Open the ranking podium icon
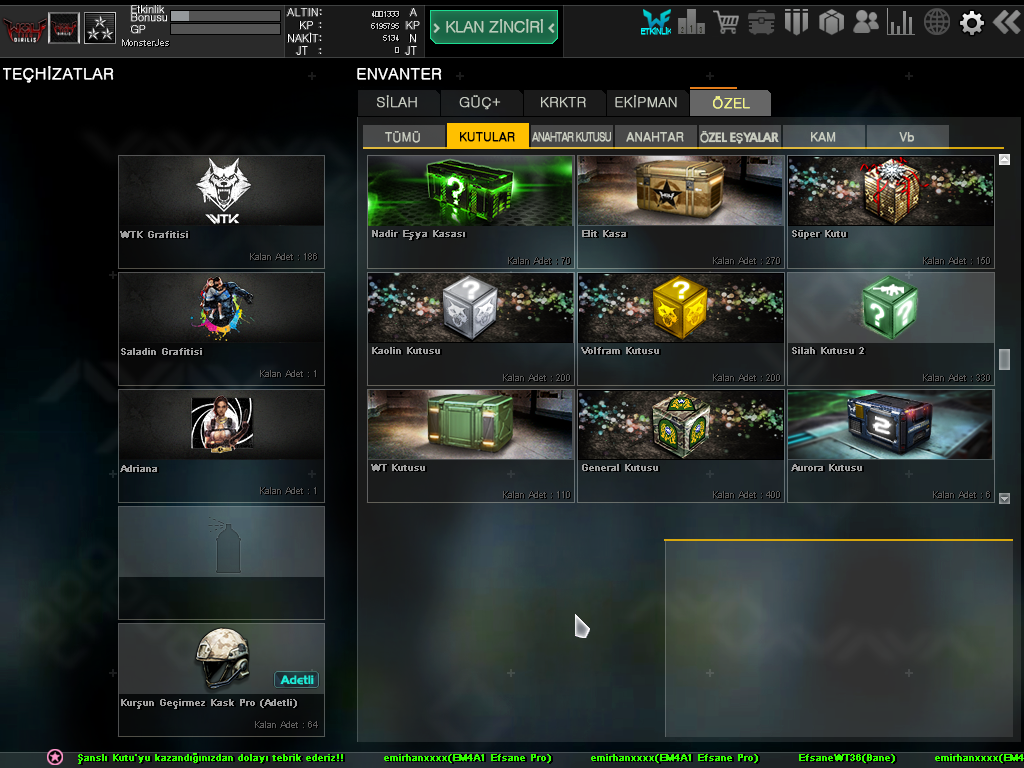 [691, 24]
